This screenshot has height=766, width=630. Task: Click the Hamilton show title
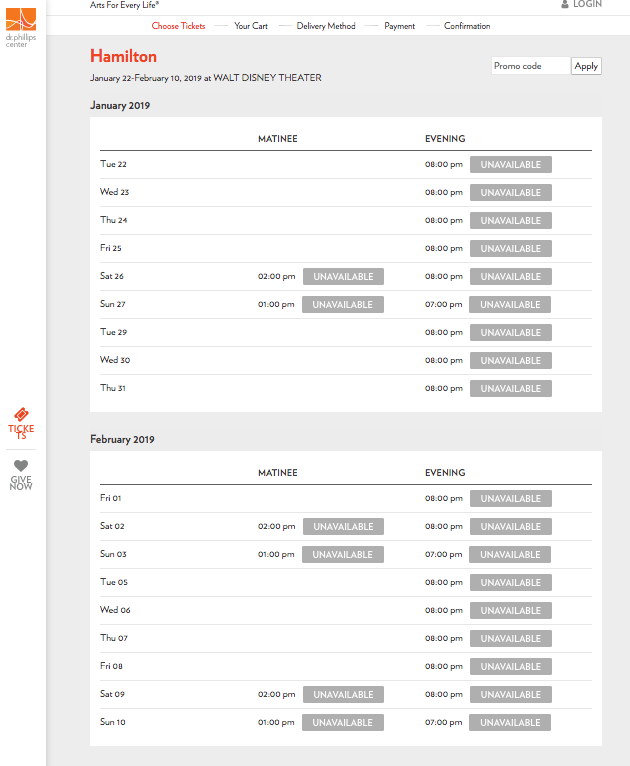coord(124,56)
